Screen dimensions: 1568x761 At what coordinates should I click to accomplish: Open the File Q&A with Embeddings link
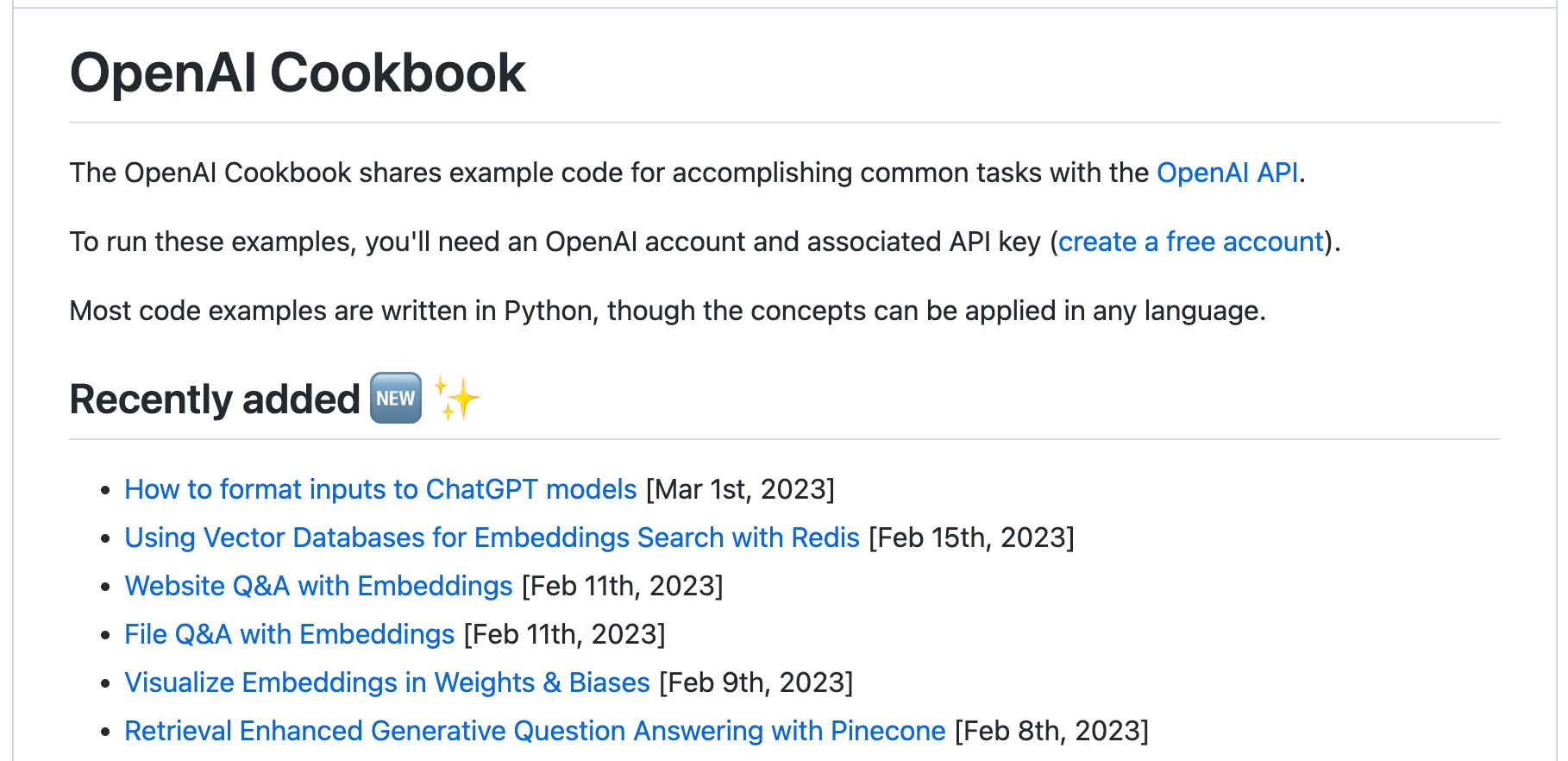(x=289, y=634)
